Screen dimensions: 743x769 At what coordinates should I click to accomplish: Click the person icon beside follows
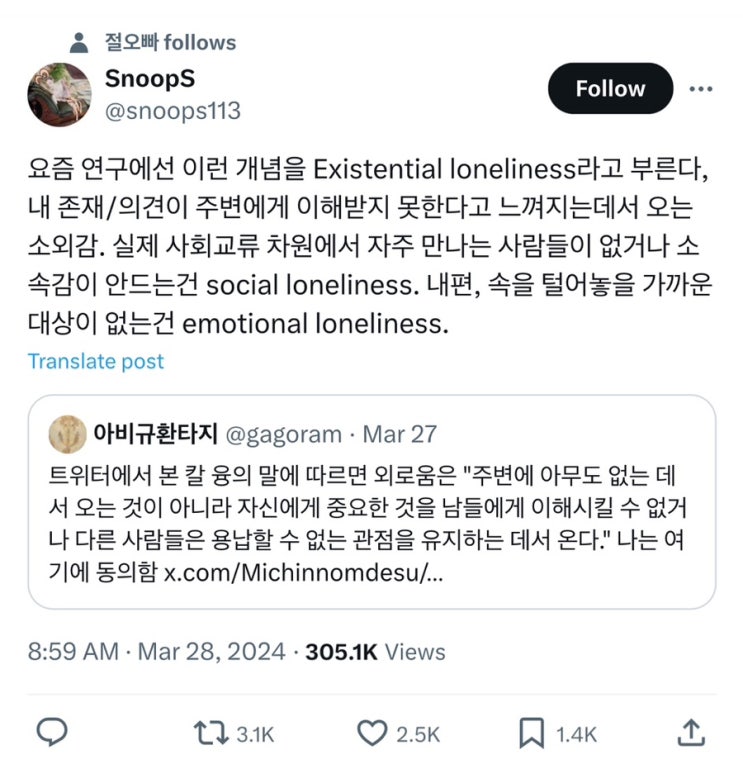[80, 43]
